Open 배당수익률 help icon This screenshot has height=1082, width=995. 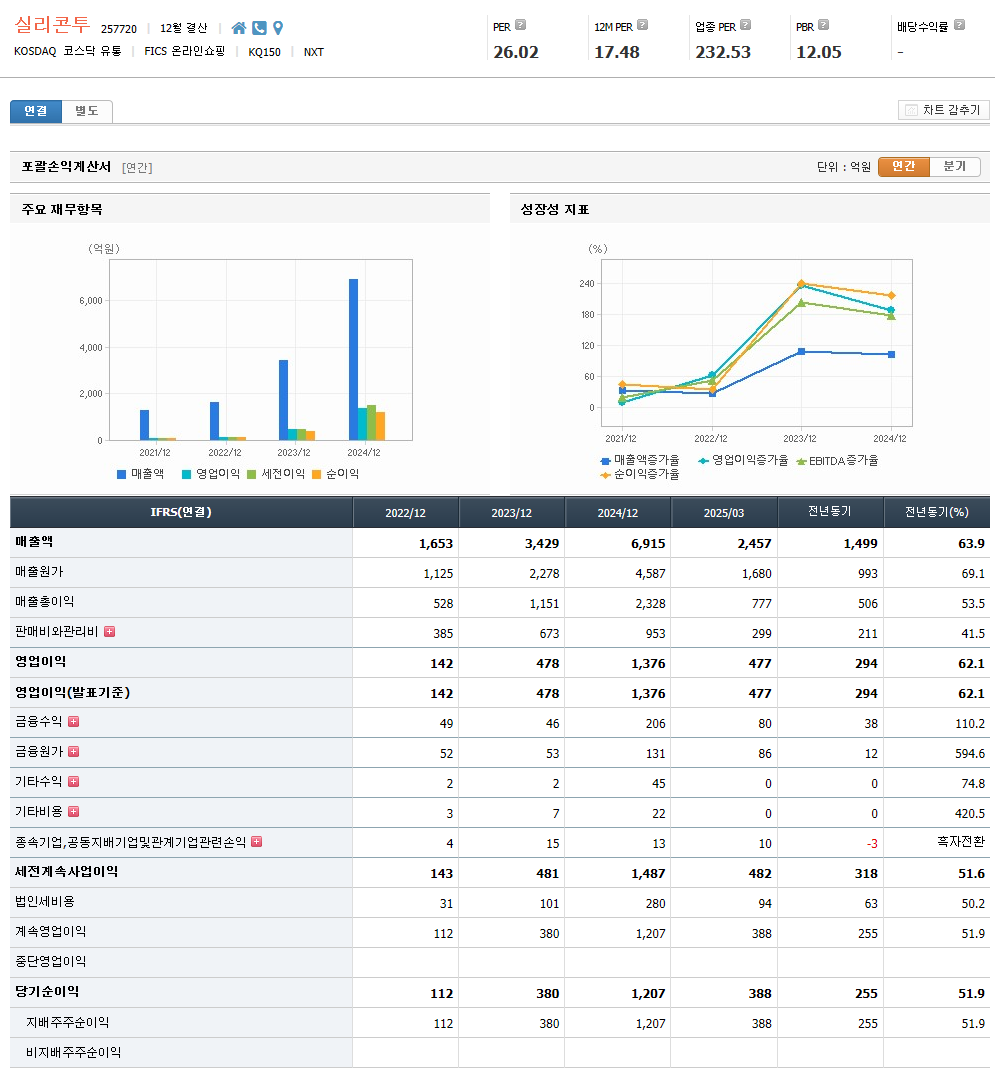coord(959,25)
